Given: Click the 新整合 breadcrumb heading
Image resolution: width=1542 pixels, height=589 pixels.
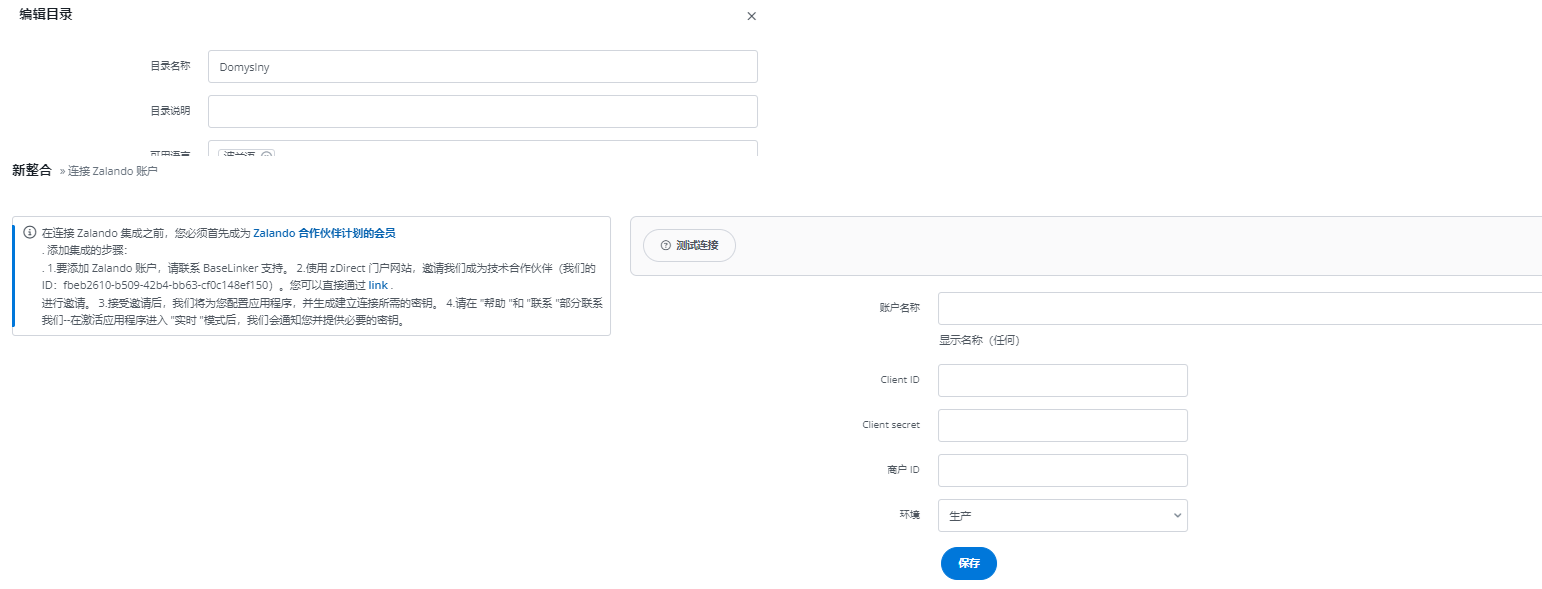Looking at the screenshot, I should pos(31,171).
